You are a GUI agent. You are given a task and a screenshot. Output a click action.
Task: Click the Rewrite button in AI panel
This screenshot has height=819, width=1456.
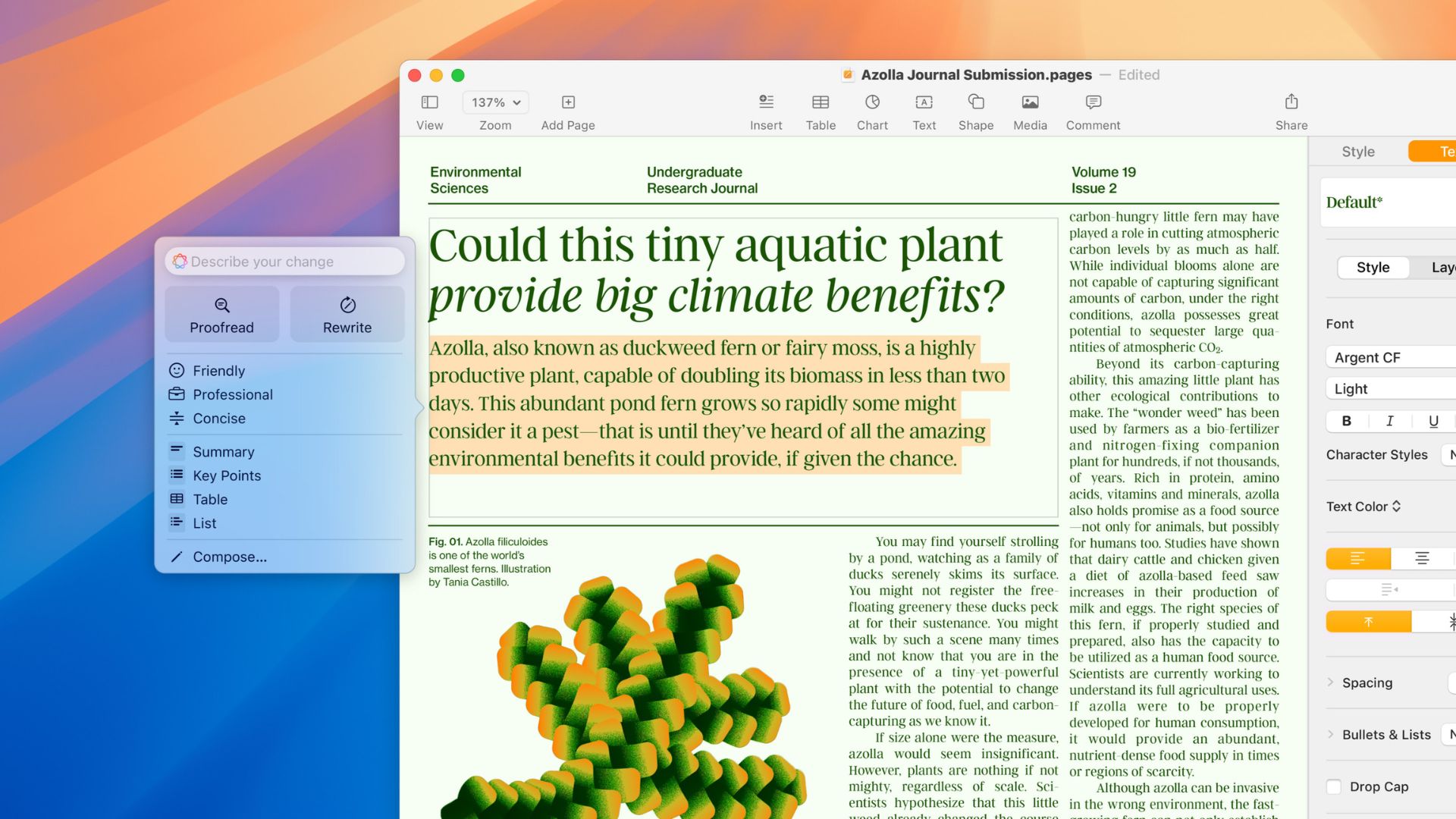pyautogui.click(x=346, y=315)
